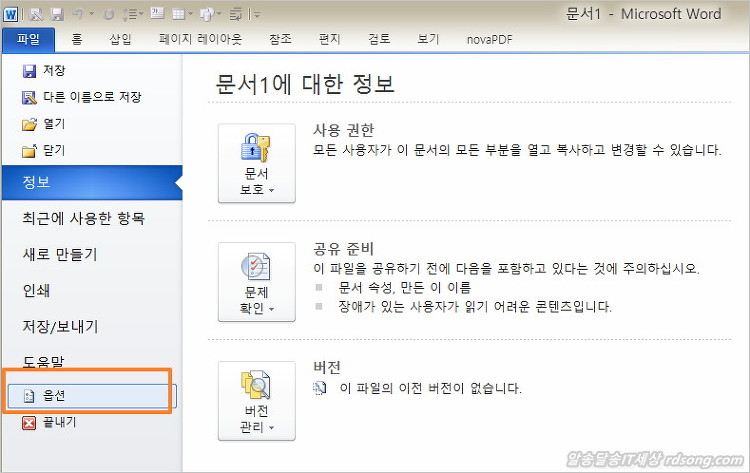This screenshot has height=473, width=750.
Task: Click the Word application icon in title bar
Action: click(10, 14)
